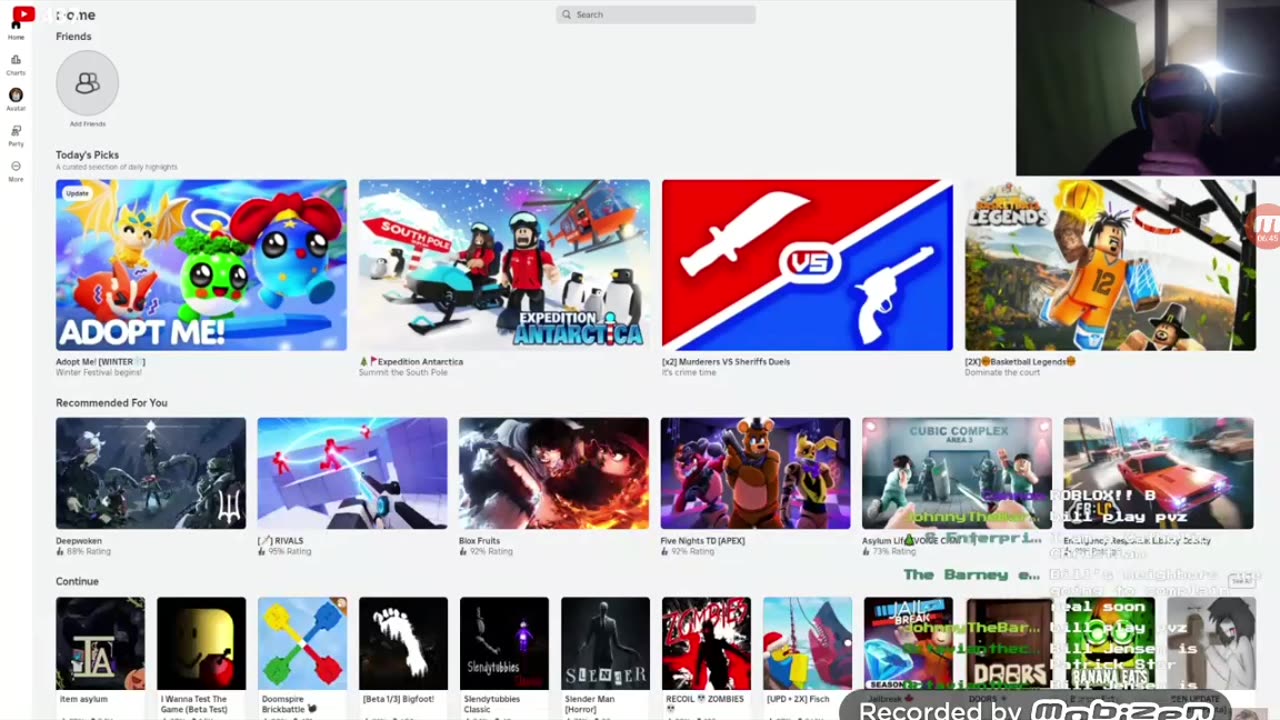The width and height of the screenshot is (1280, 720).
Task: Click the Expedition Antarctica title link
Action: coord(411,362)
